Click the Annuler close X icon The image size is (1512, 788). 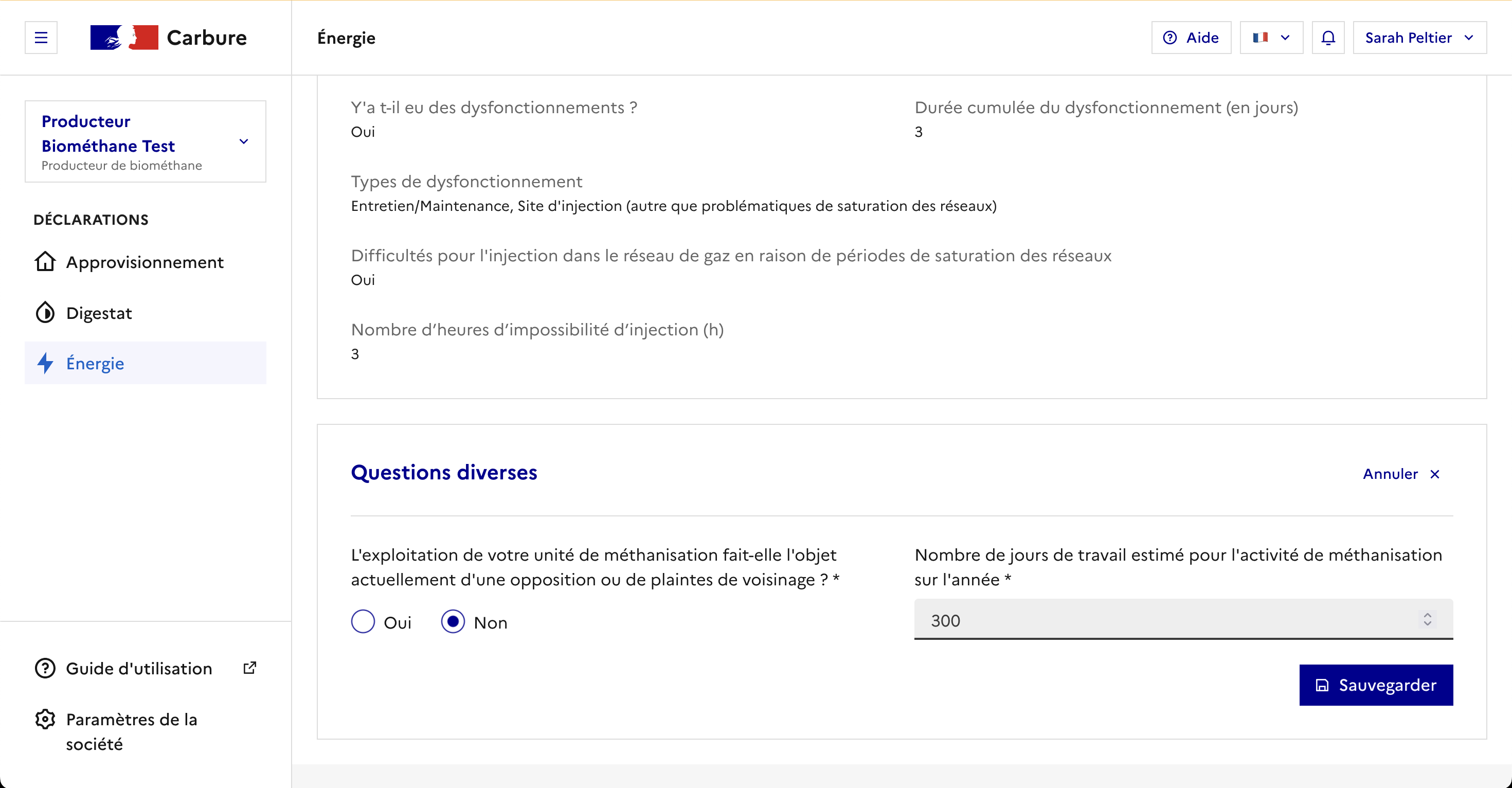coord(1434,474)
